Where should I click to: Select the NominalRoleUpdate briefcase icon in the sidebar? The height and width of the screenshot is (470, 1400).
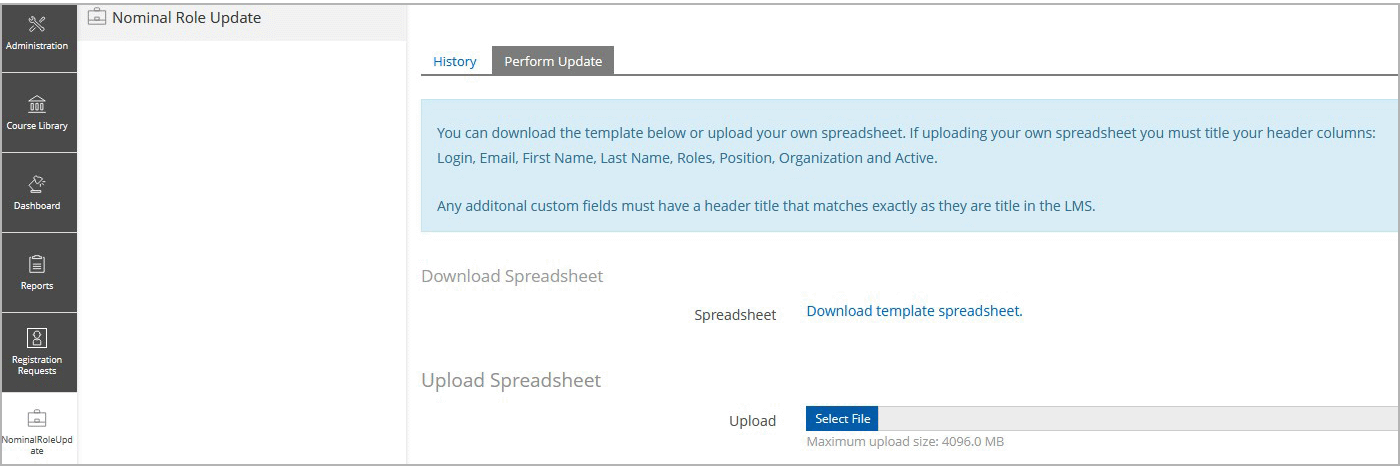(x=37, y=418)
